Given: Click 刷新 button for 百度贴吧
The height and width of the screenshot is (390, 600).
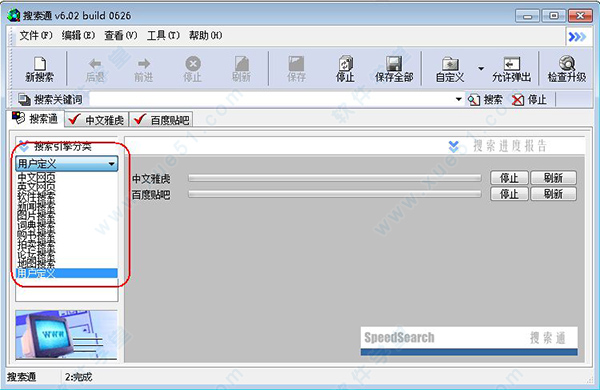Looking at the screenshot, I should 553,194.
